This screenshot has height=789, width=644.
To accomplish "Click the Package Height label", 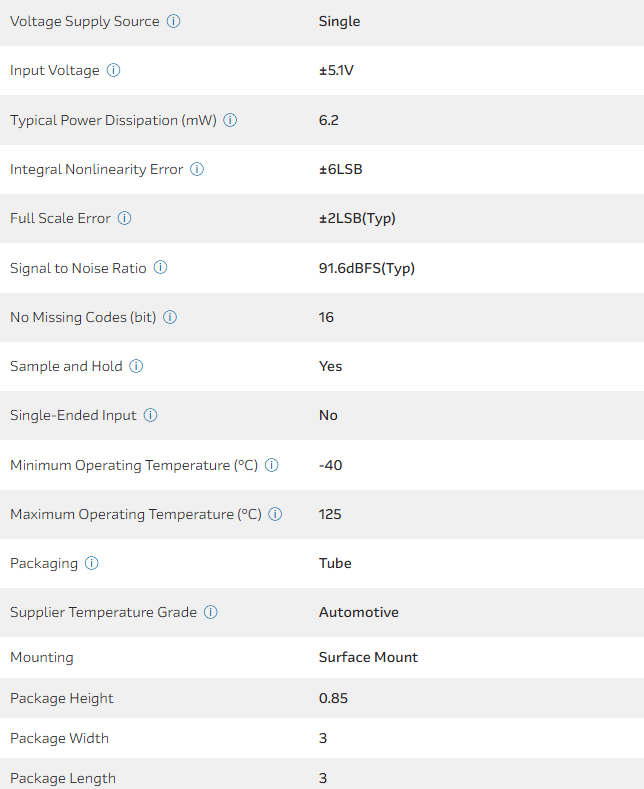I will point(62,698).
